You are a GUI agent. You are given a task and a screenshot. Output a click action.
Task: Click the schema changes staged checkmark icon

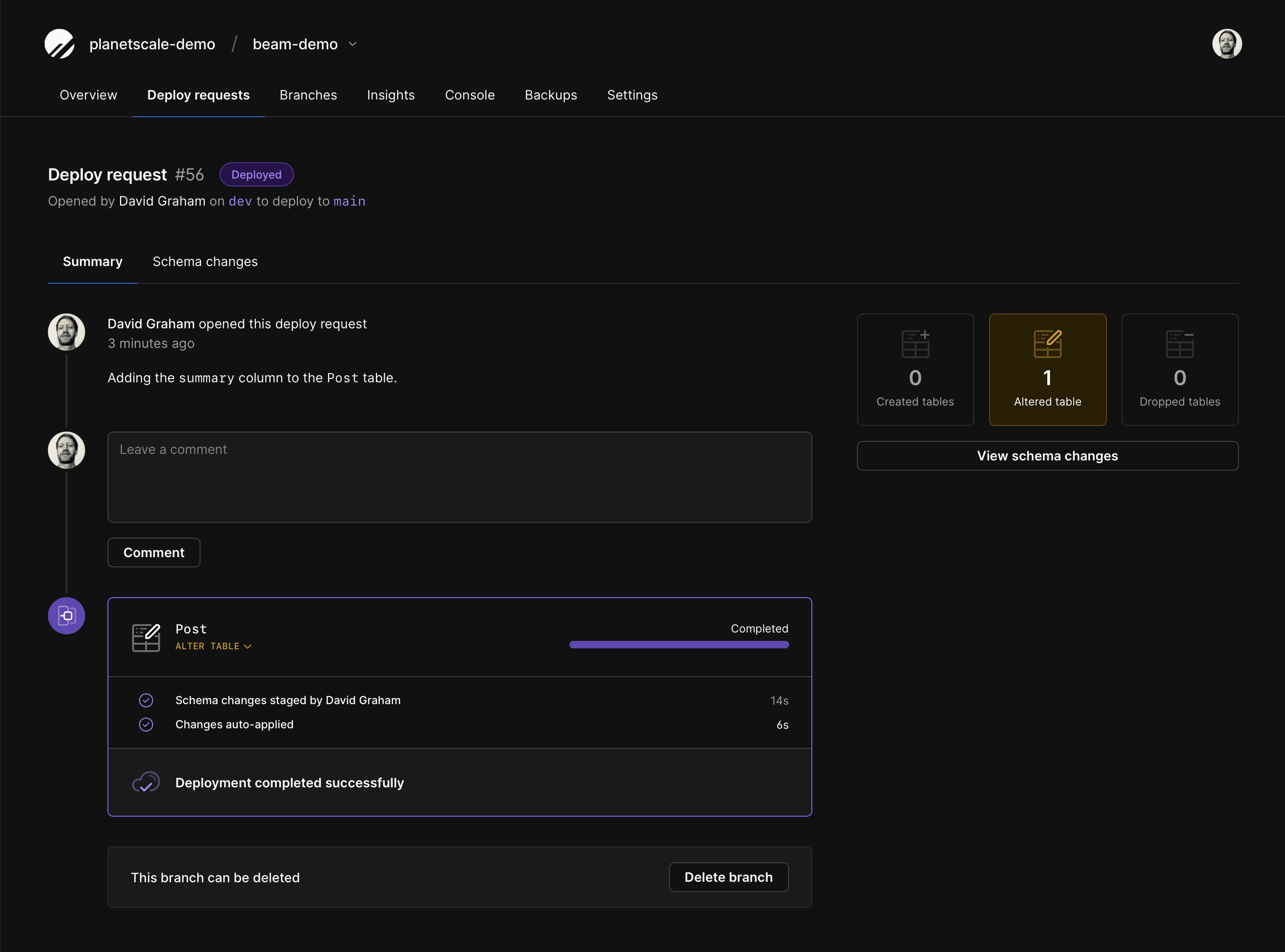tap(146, 700)
